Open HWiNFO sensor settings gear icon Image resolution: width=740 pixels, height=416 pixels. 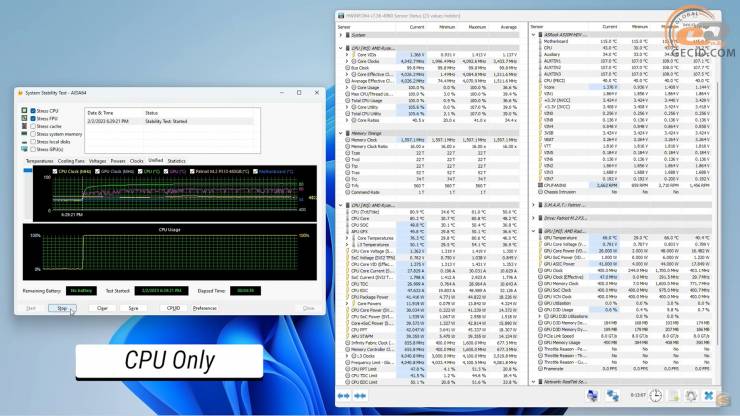pos(691,396)
